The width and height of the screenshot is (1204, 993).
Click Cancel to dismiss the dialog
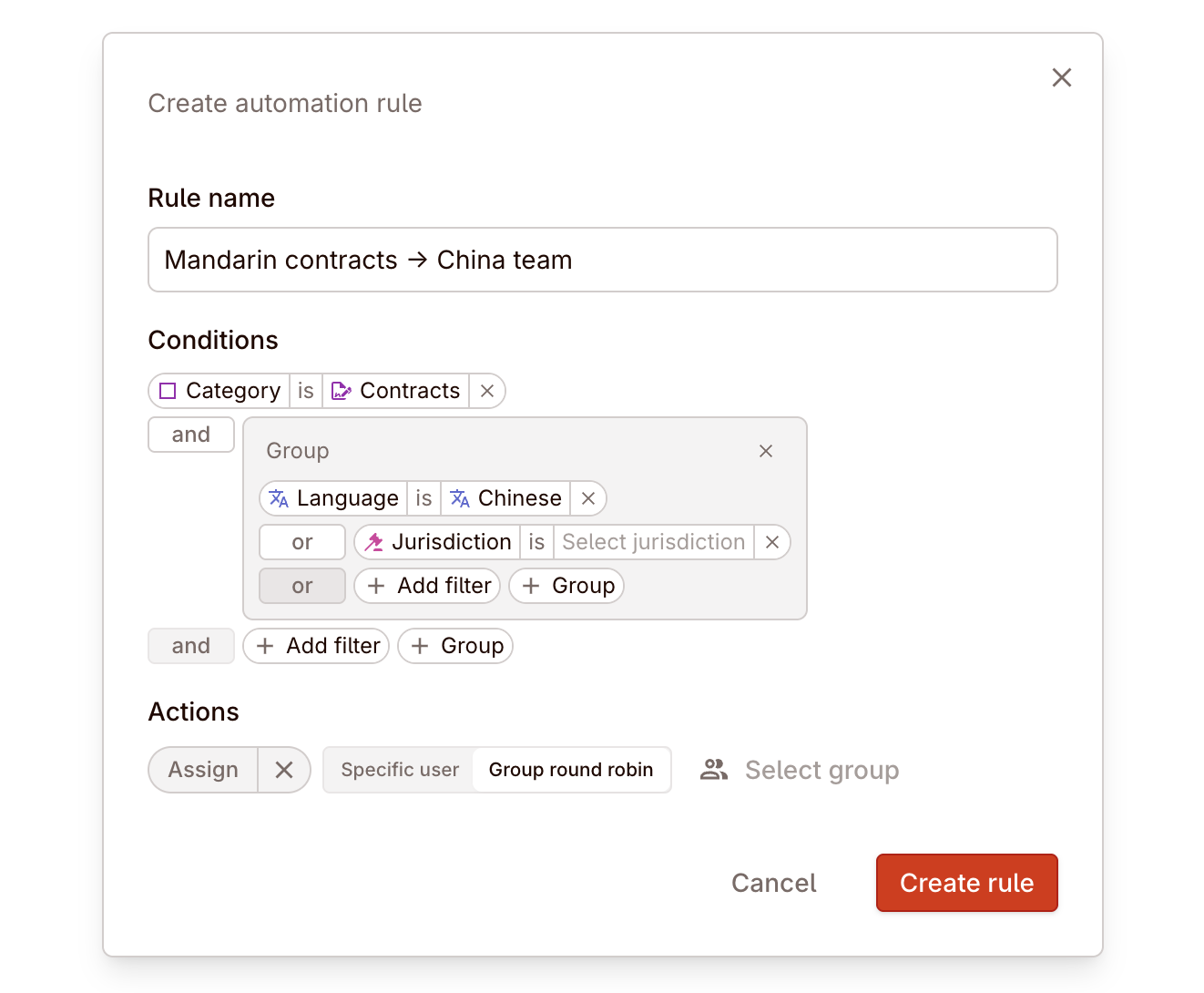point(773,882)
